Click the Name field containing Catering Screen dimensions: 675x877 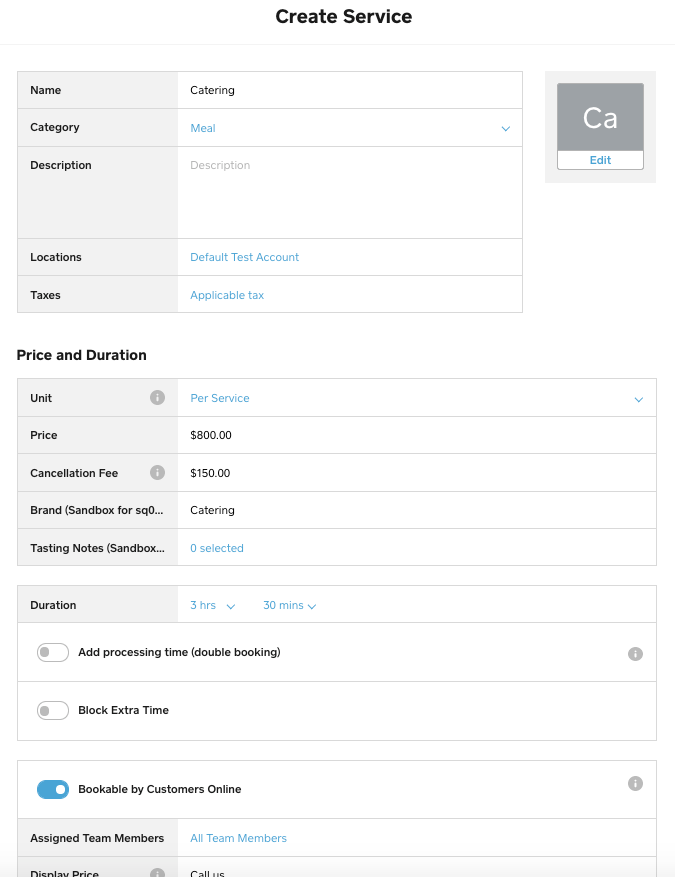coord(350,90)
